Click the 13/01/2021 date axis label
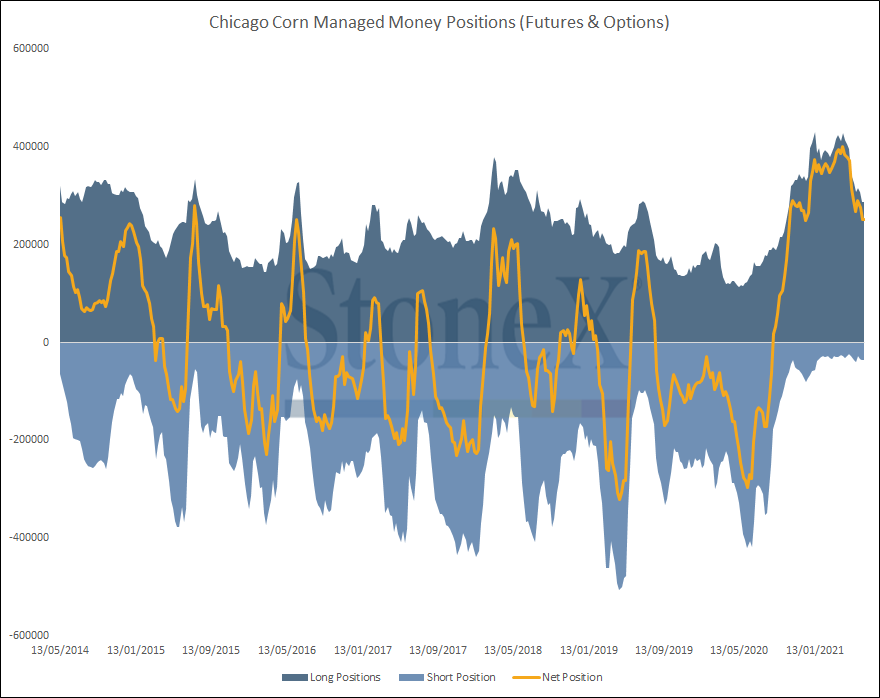This screenshot has width=880, height=698. tap(815, 650)
